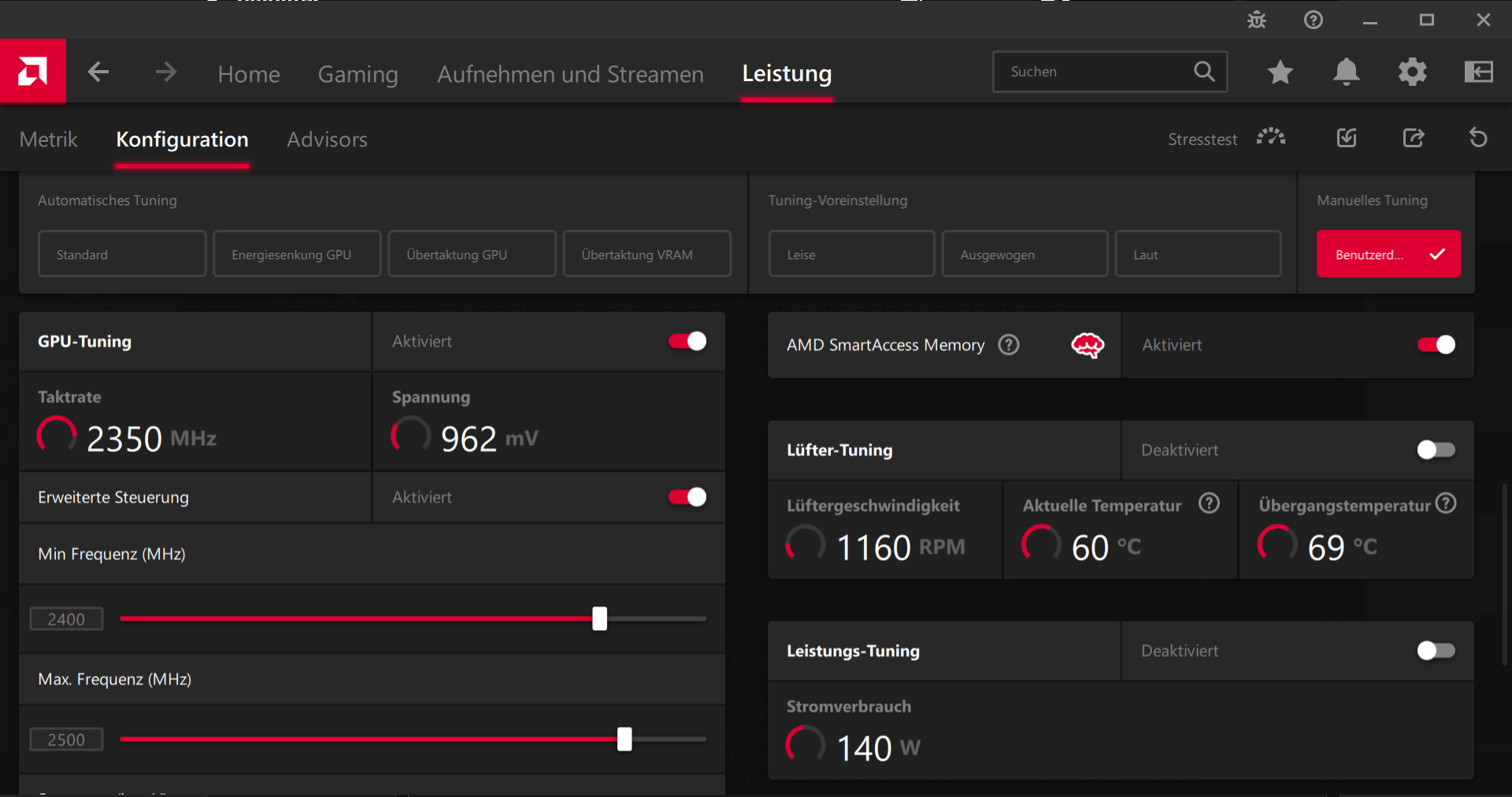Choose Übertaktung VRAM preset
This screenshot has height=797, width=1512.
[647, 254]
